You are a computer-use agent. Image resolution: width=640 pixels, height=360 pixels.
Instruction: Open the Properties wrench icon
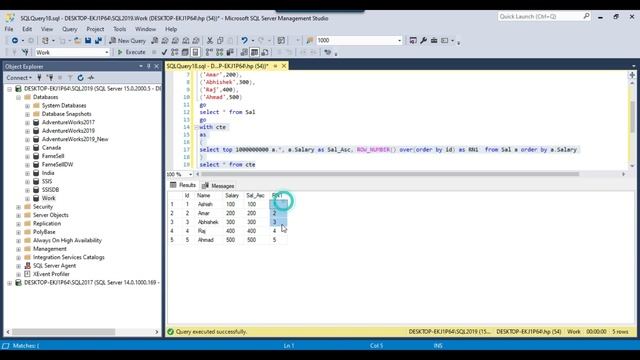(424, 40)
